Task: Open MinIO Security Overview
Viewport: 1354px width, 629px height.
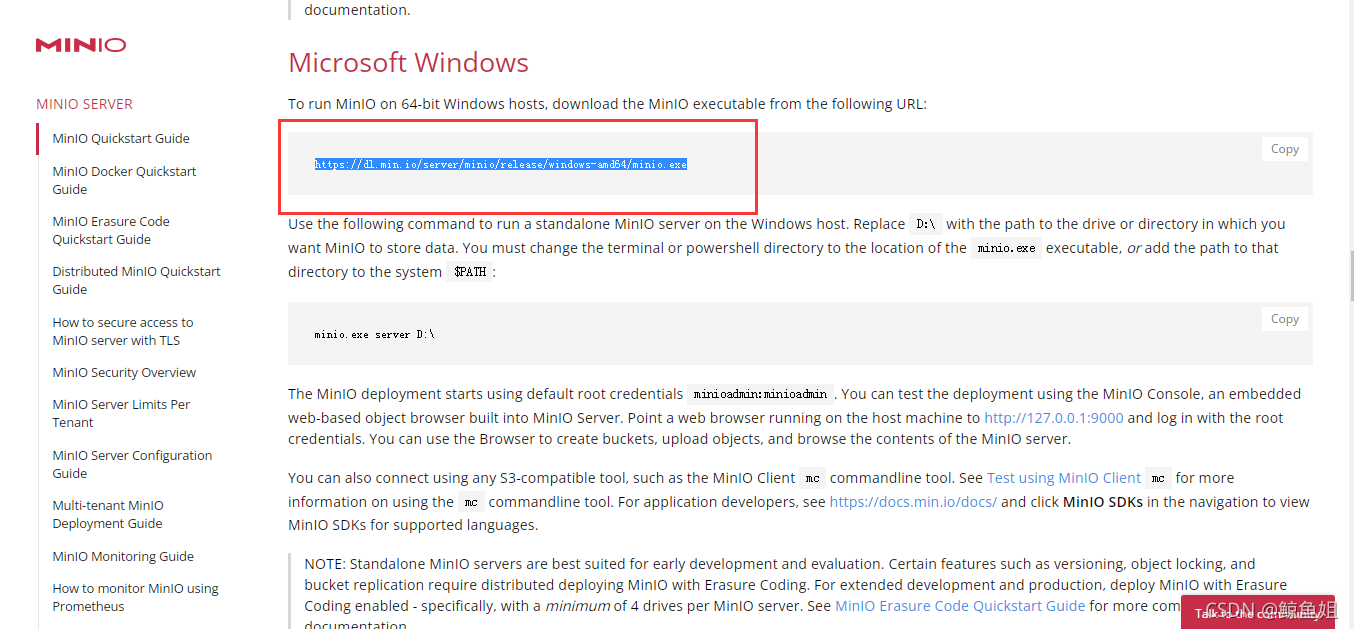Action: click(x=124, y=372)
